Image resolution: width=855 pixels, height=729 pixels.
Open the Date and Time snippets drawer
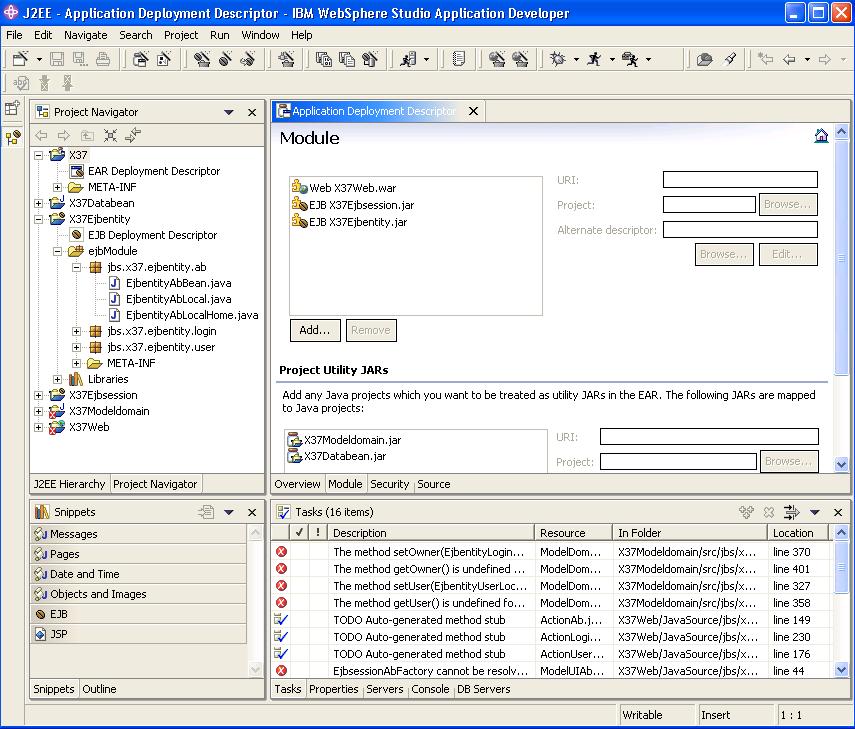pyautogui.click(x=139, y=574)
